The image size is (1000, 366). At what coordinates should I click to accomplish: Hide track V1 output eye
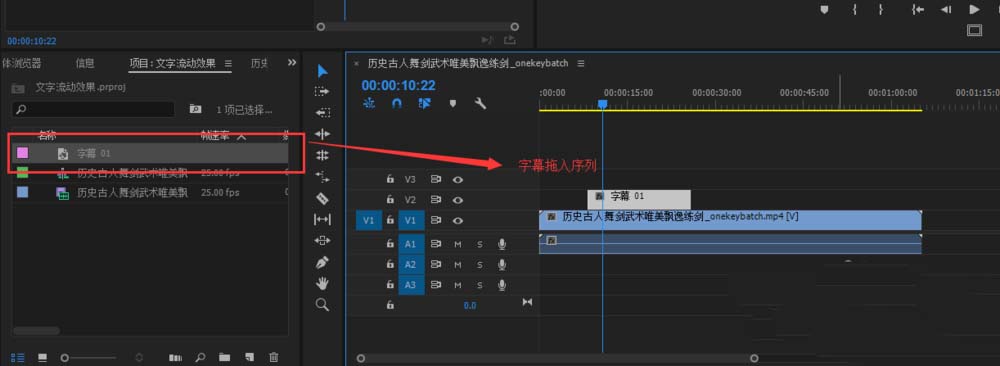[x=457, y=221]
